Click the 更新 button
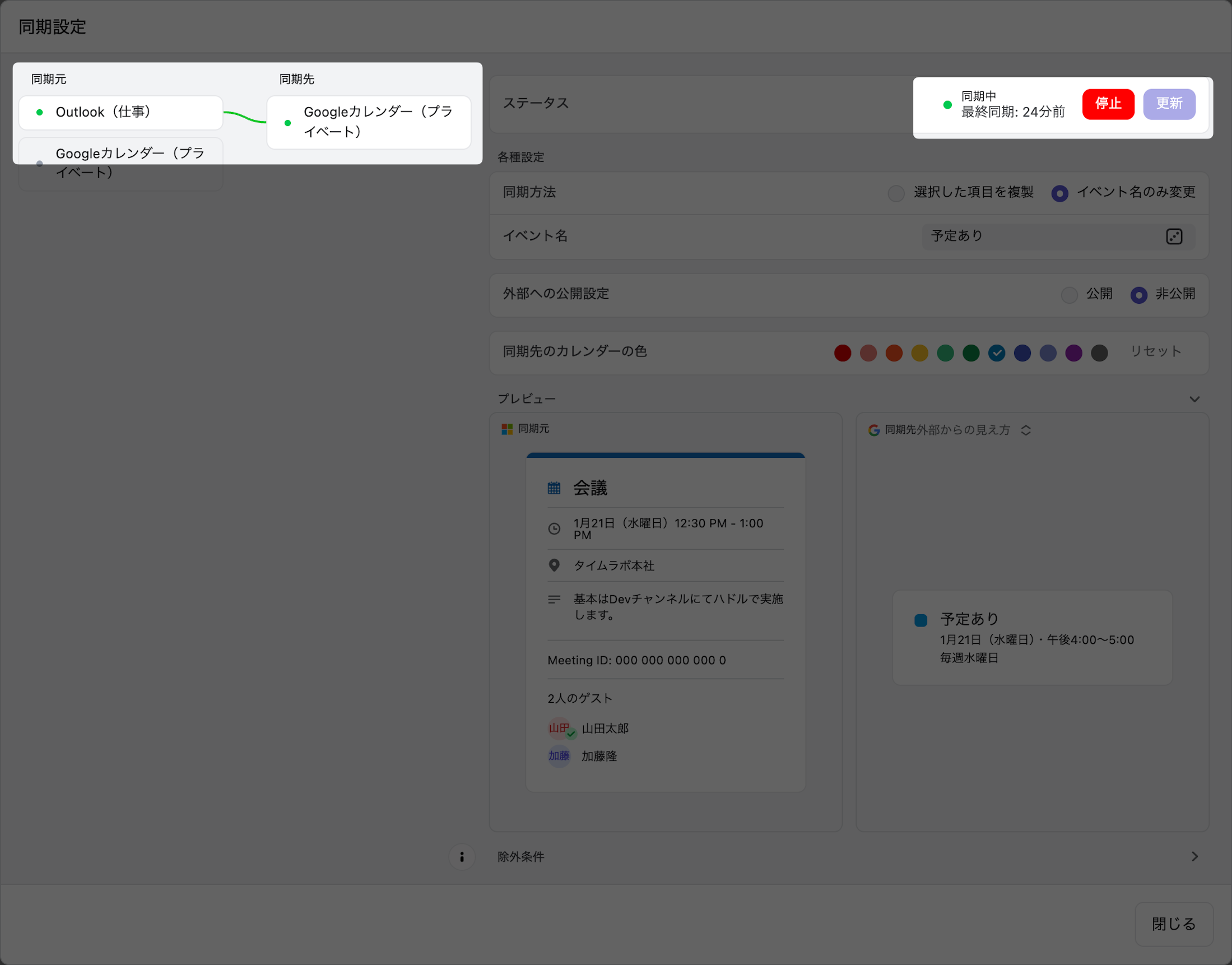Image resolution: width=1232 pixels, height=965 pixels. tap(1169, 104)
